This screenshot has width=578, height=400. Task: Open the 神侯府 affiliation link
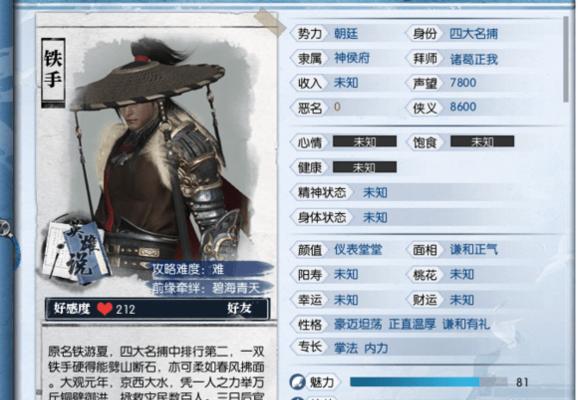(352, 58)
